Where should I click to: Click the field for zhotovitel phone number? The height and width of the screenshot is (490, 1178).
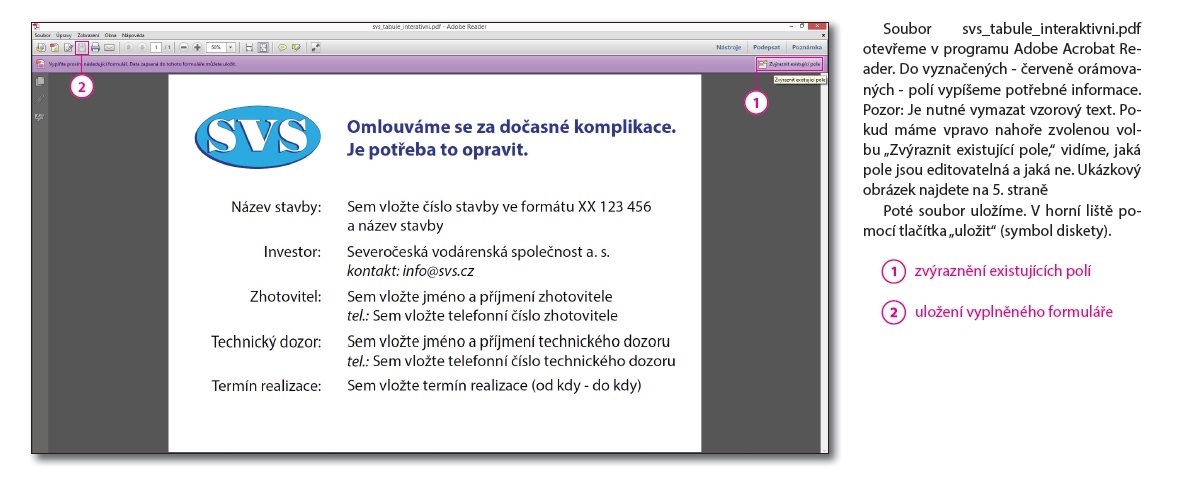pyautogui.click(x=495, y=315)
